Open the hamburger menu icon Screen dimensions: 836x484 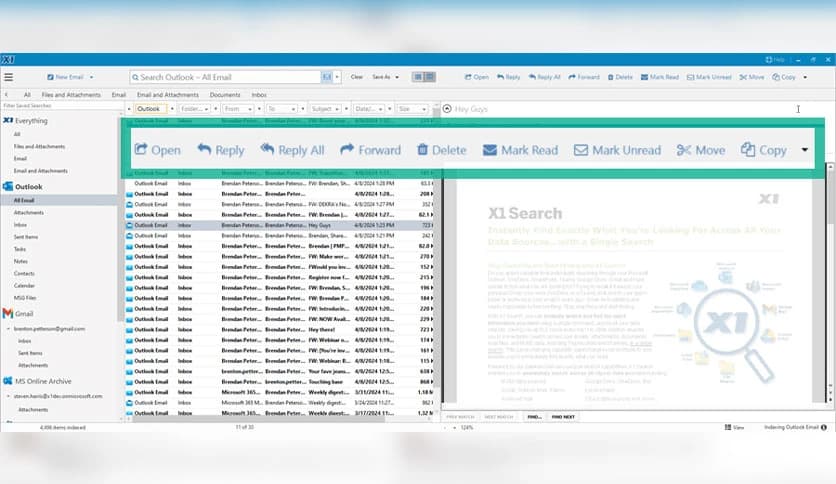[x=9, y=77]
